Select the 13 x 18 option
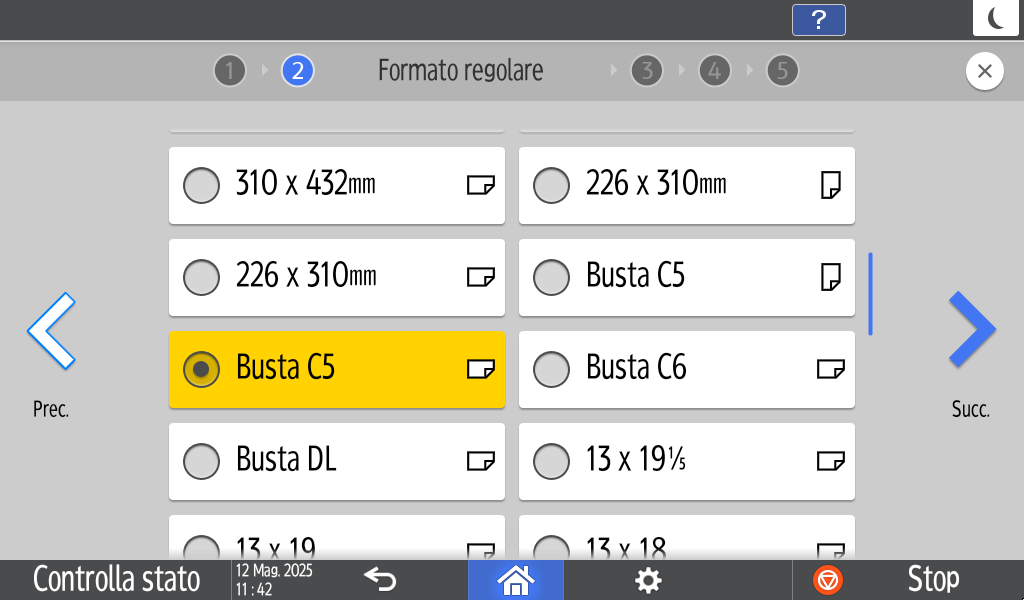 [x=687, y=537]
